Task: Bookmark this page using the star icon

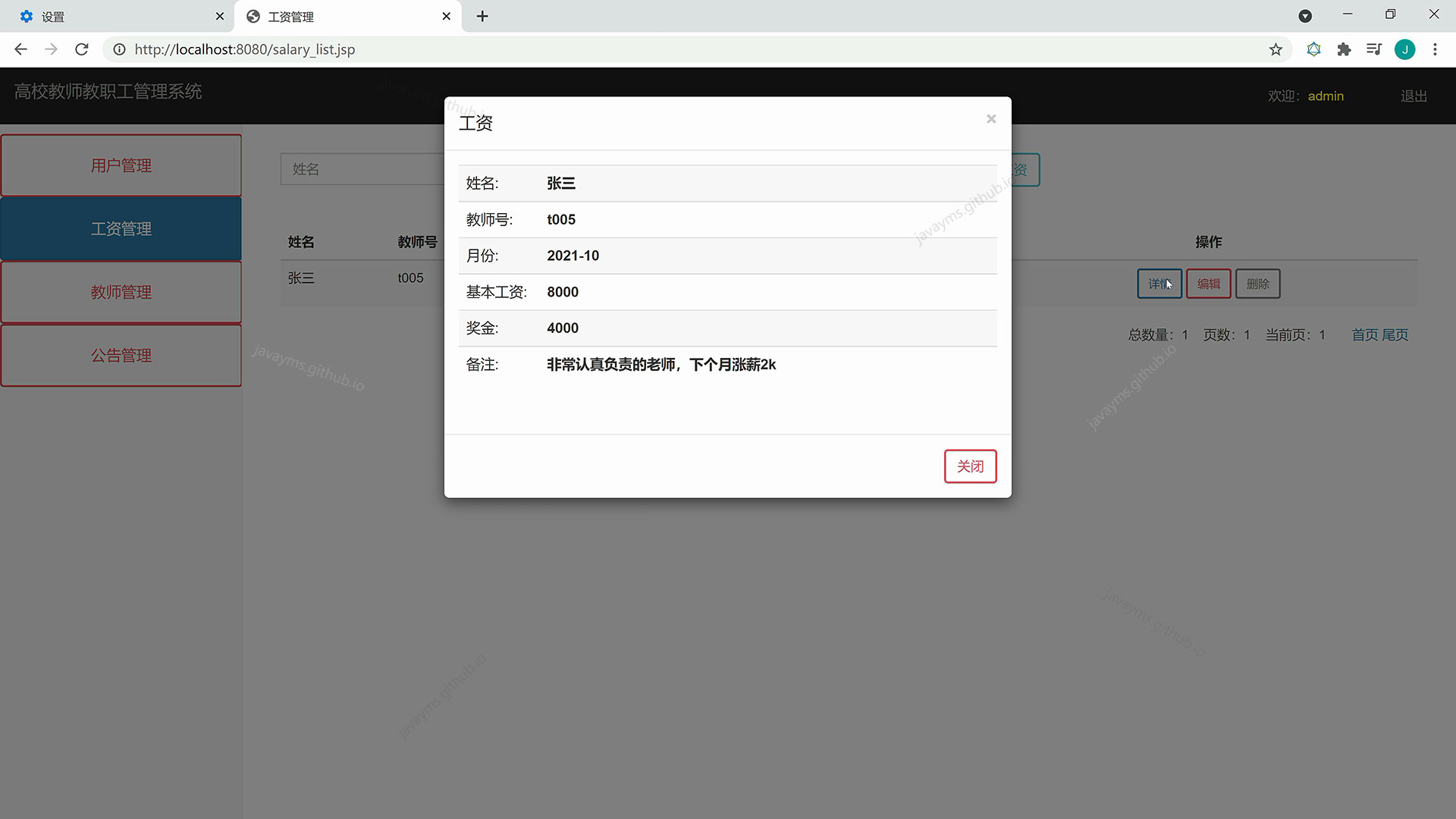Action: (x=1276, y=49)
